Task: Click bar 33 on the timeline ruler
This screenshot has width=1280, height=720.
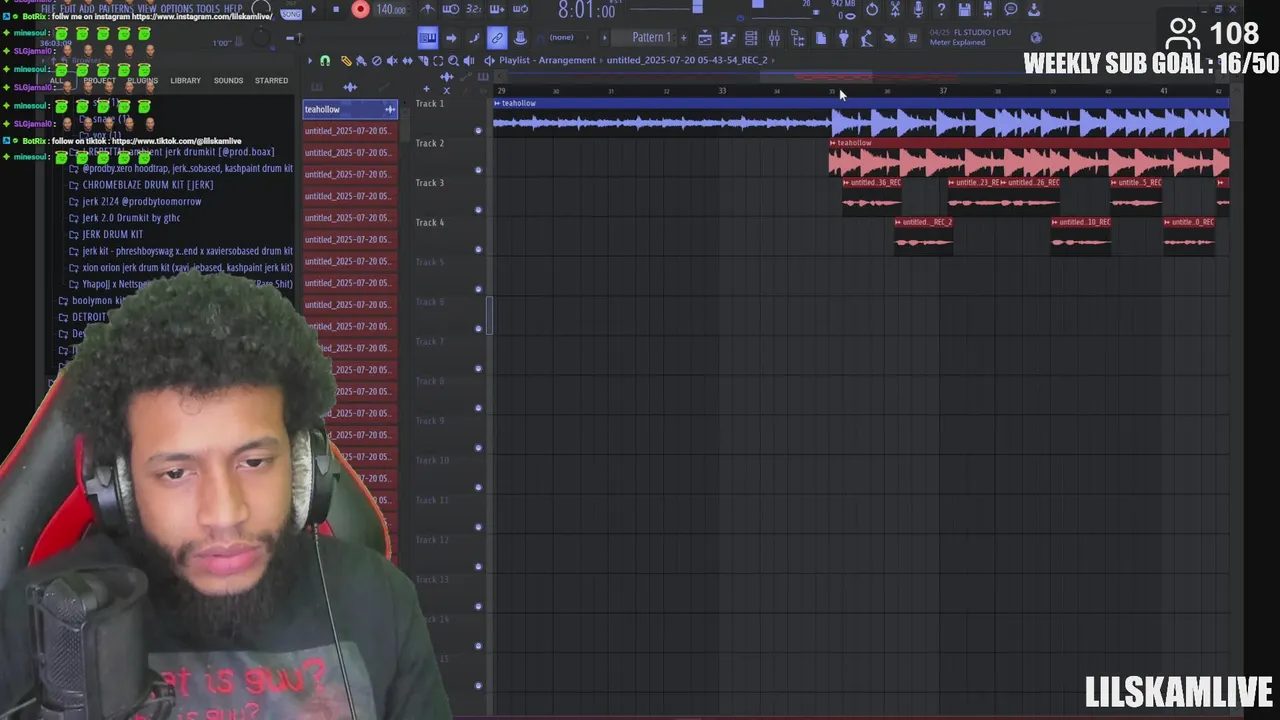Action: (722, 91)
